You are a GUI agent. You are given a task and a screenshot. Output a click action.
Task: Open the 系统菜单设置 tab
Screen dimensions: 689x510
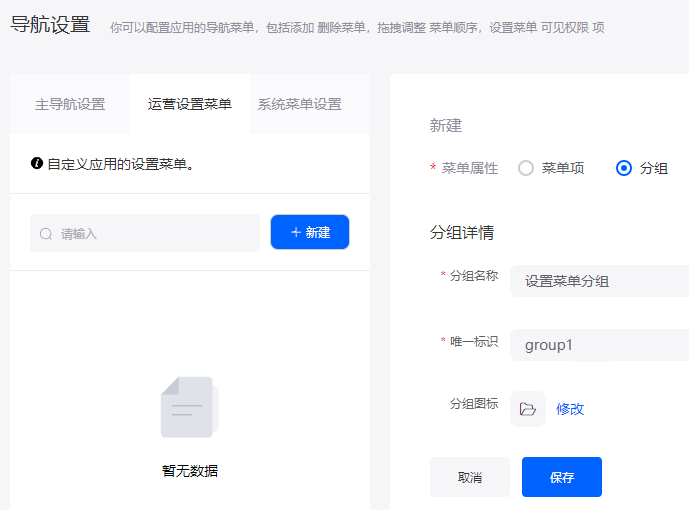tap(300, 104)
